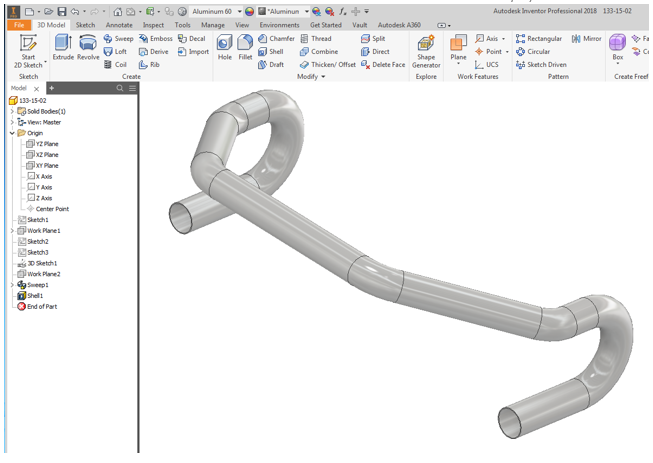The image size is (653, 463).
Task: Start a new 2D Sketch
Action: coord(28,51)
